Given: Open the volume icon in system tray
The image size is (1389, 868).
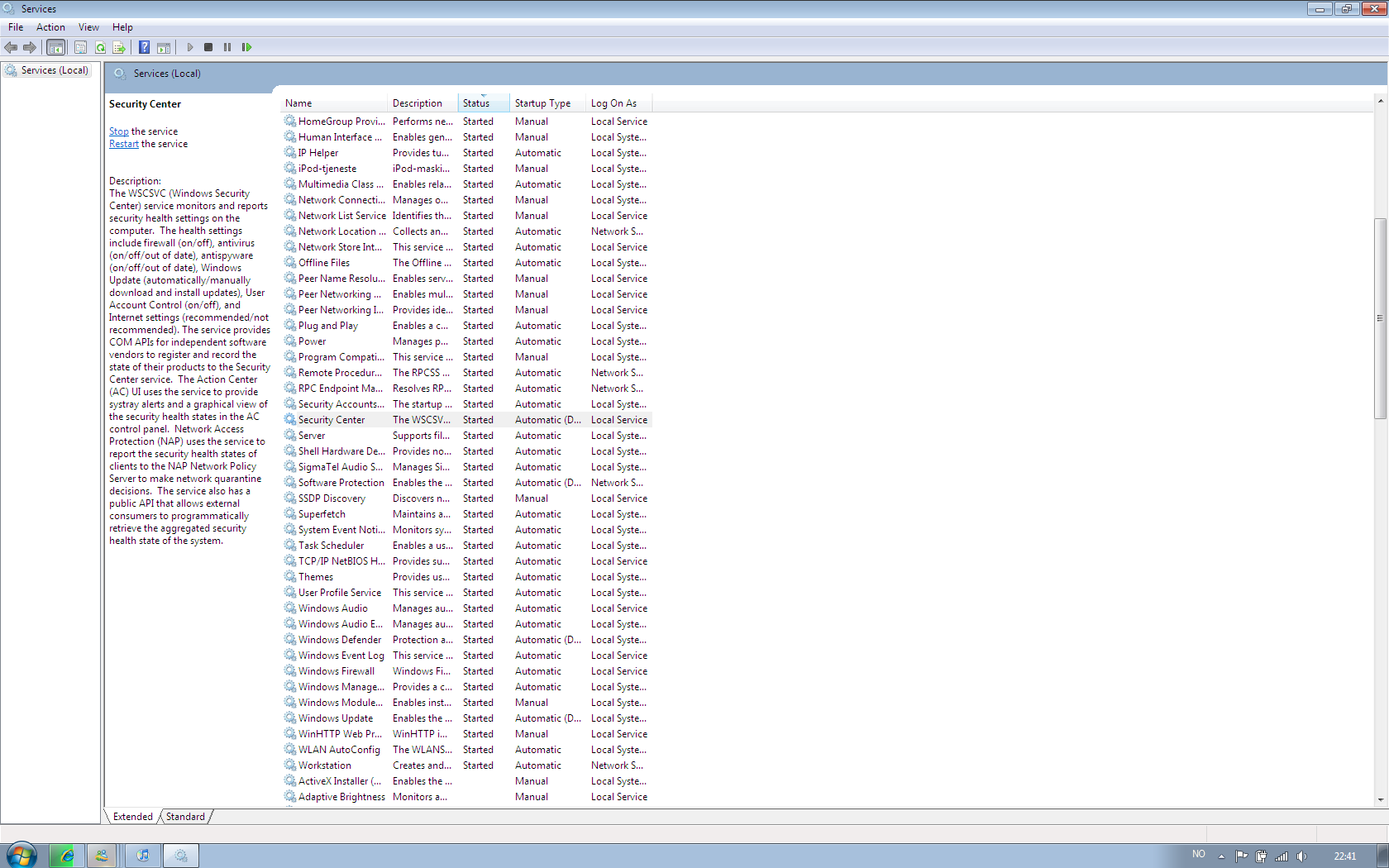Looking at the screenshot, I should (1301, 856).
